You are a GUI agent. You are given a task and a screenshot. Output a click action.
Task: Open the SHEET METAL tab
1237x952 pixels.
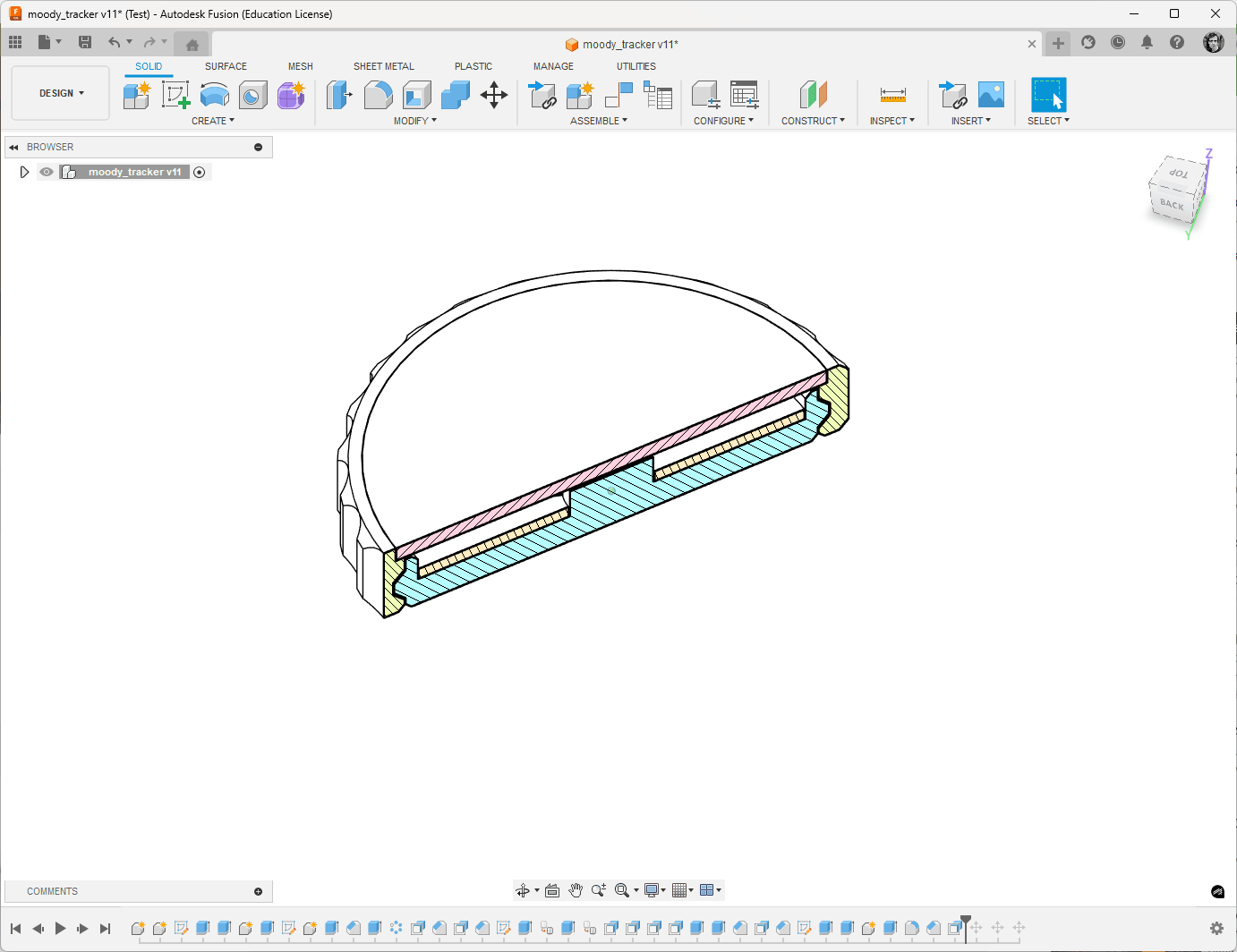click(384, 66)
